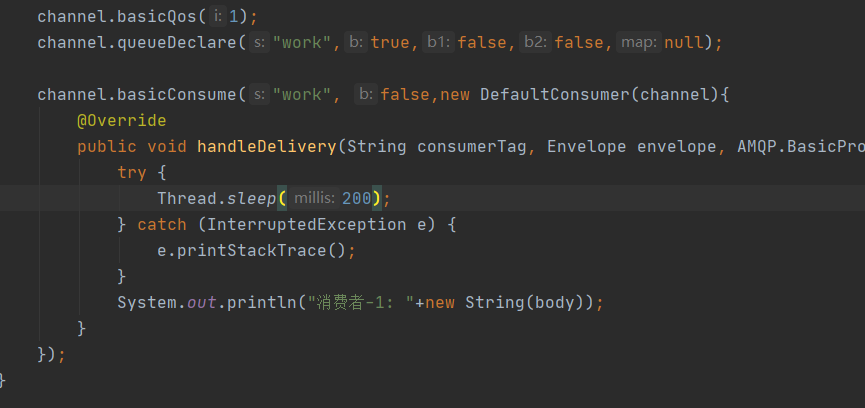Click the consumerTag parameter

[x=472, y=147]
